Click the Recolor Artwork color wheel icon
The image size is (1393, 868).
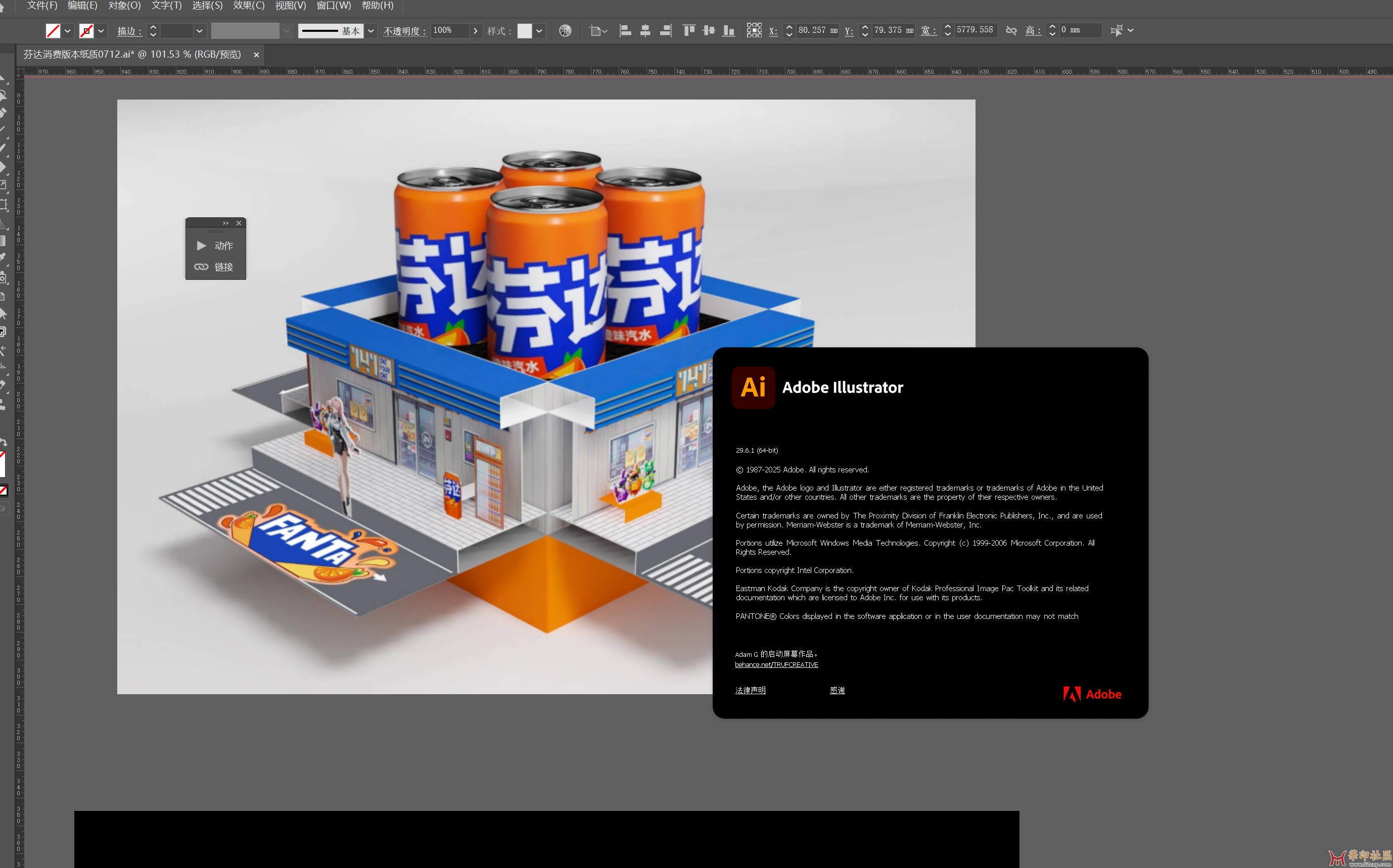[x=565, y=30]
